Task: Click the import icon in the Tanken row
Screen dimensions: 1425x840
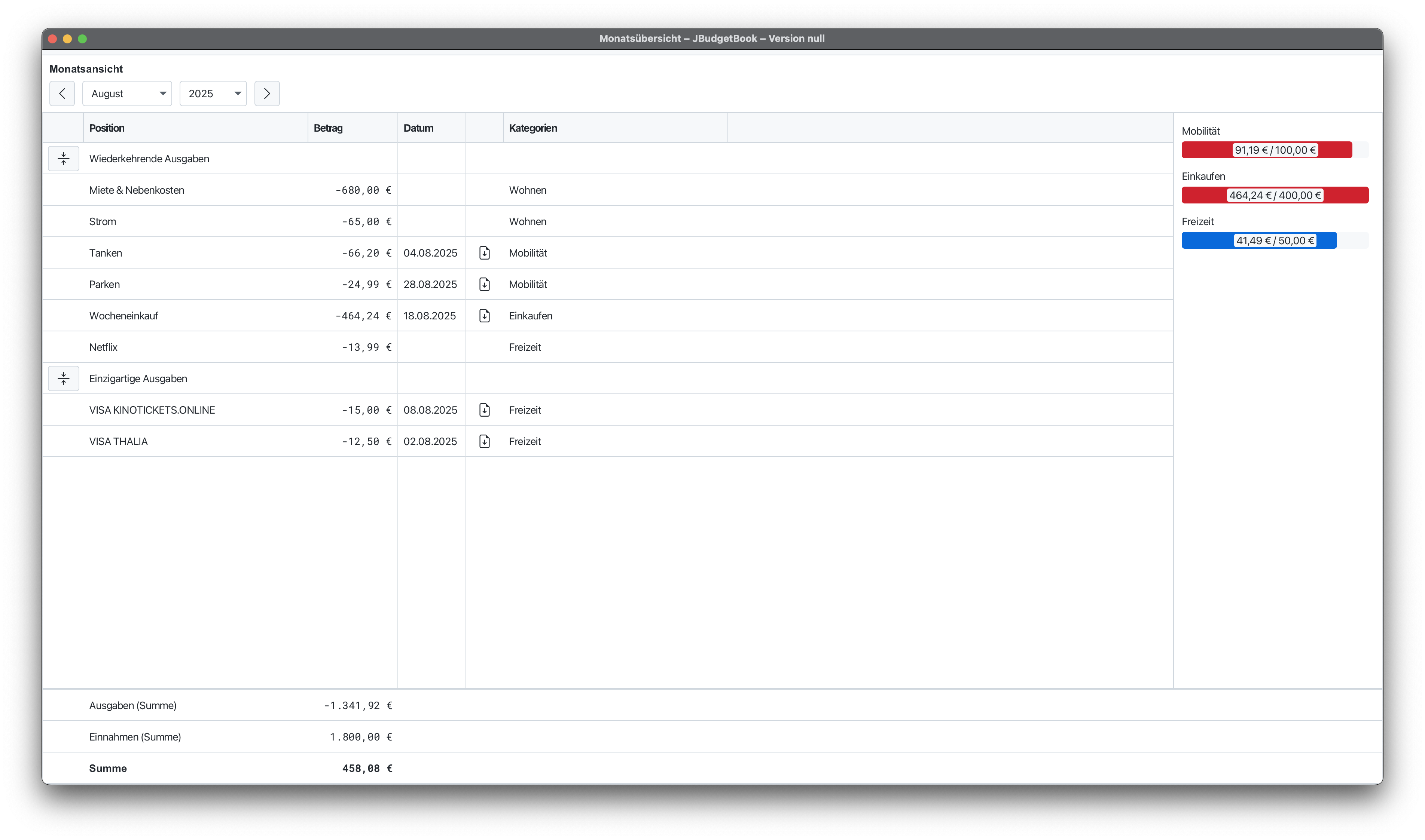Action: point(484,253)
